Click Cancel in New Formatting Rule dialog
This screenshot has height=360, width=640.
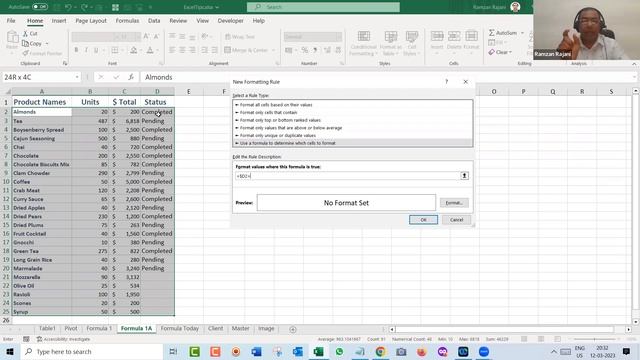tap(456, 220)
